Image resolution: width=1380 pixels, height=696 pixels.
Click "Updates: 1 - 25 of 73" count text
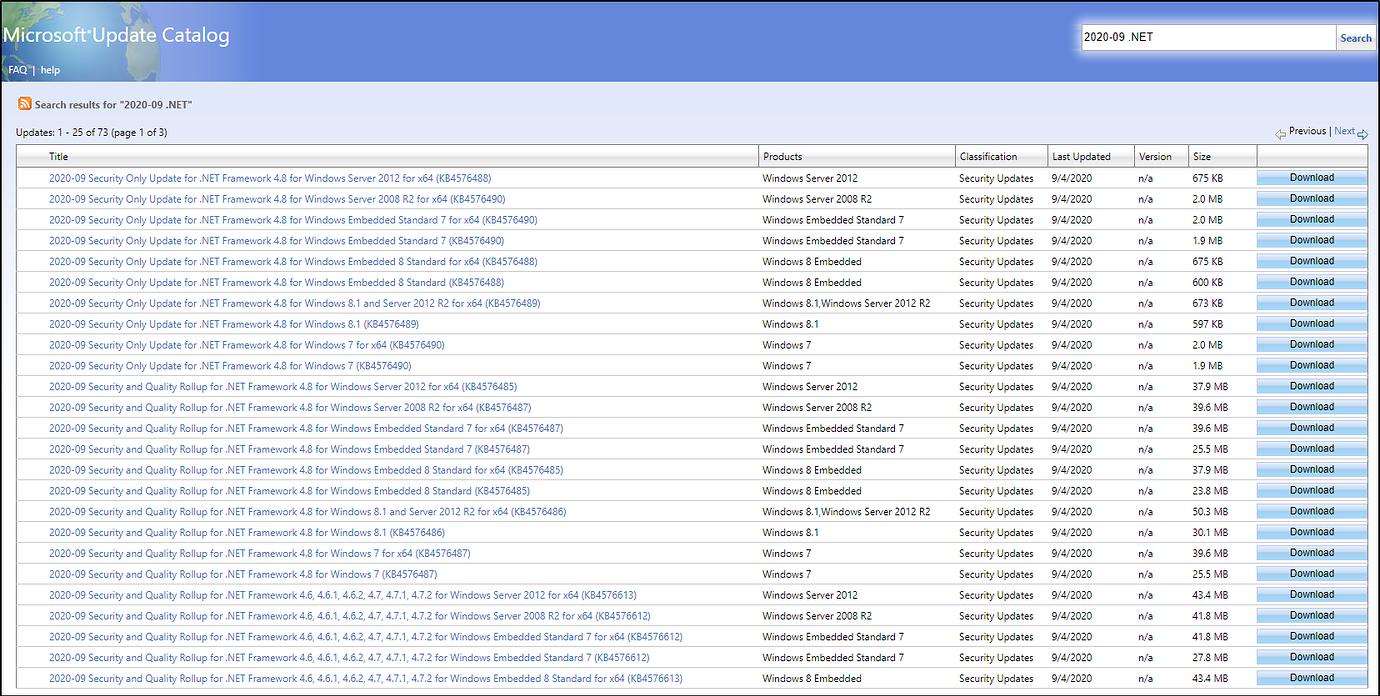(x=92, y=133)
